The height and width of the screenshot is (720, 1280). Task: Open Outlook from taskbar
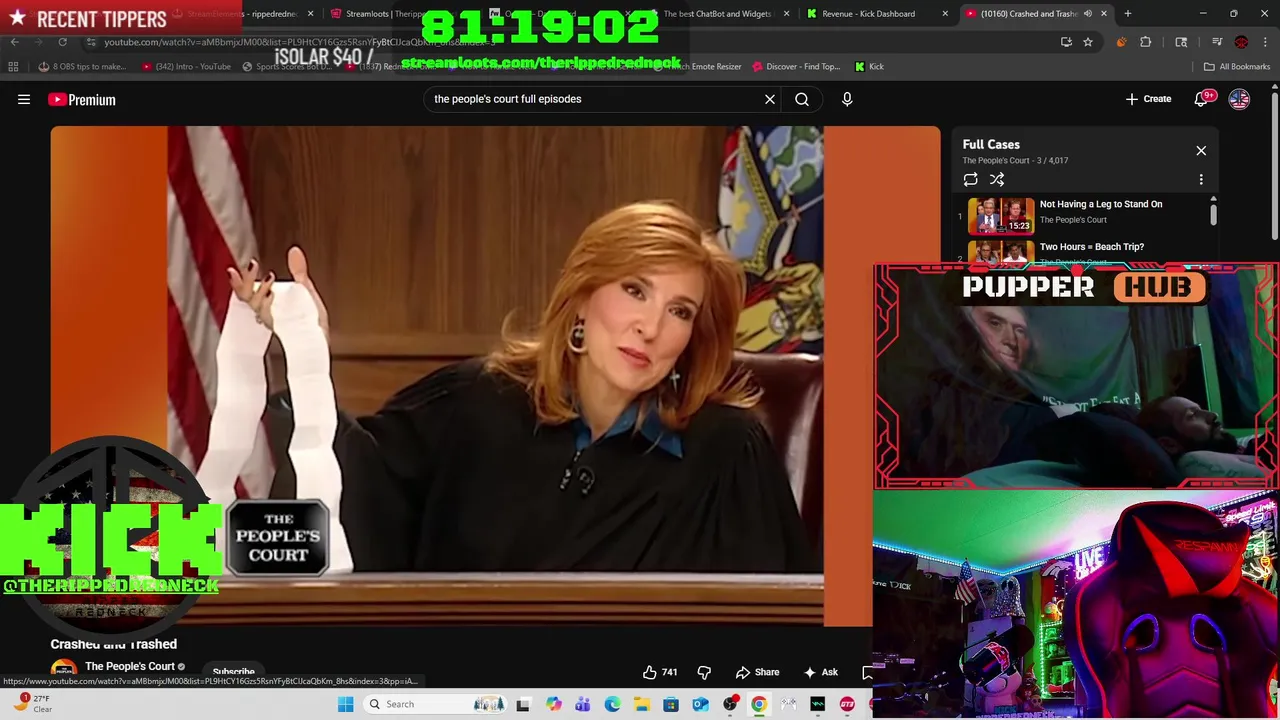tap(700, 704)
